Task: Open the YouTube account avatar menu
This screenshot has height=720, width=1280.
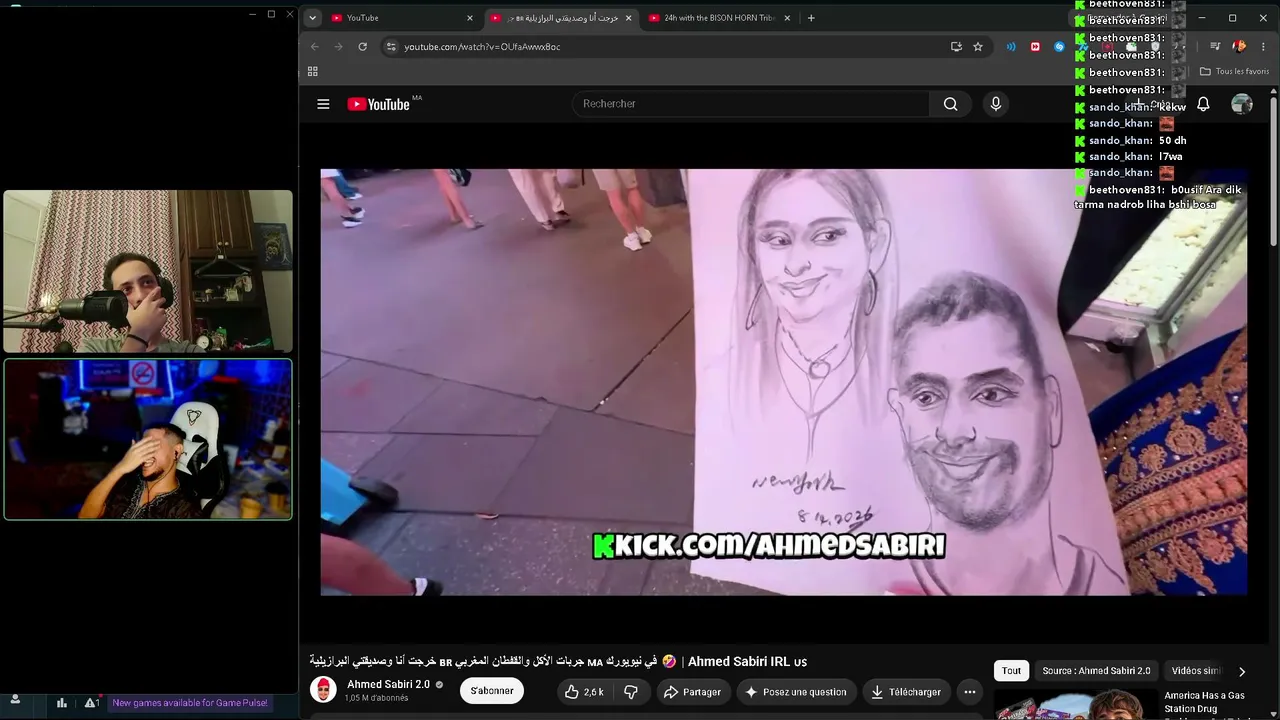Action: coord(1242,104)
